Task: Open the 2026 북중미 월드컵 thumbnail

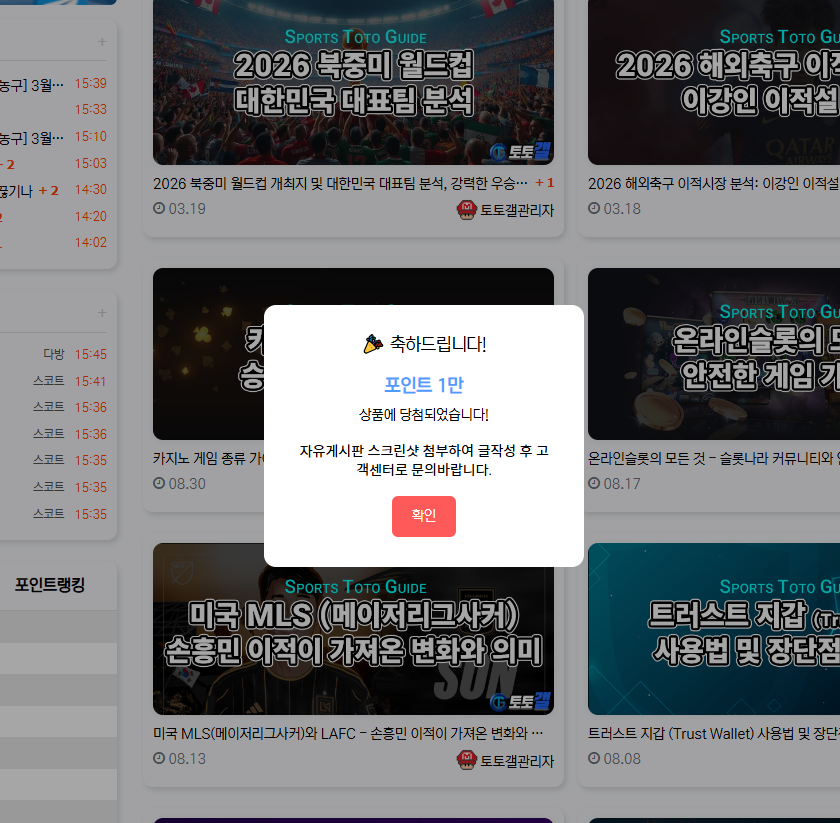Action: click(x=353, y=82)
